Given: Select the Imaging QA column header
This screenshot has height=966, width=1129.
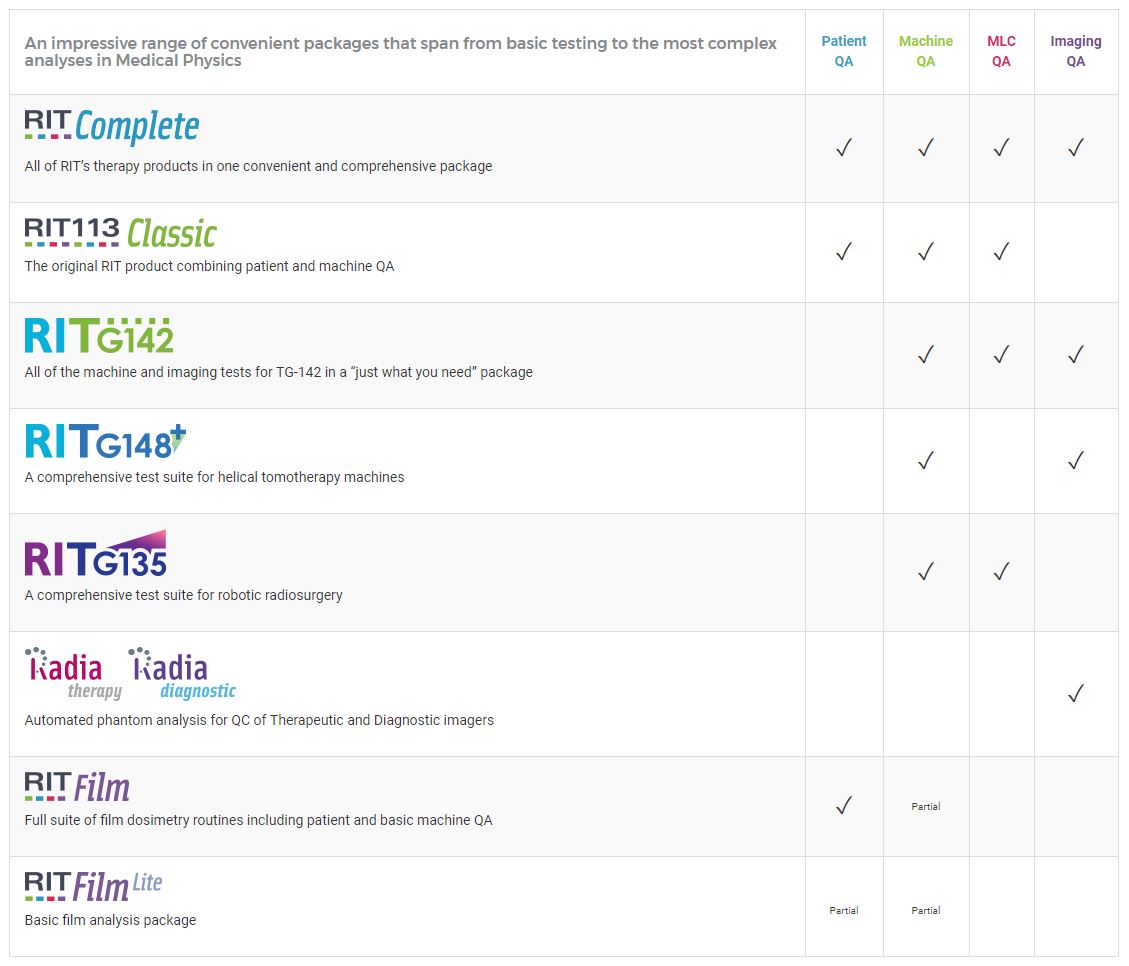Looking at the screenshot, I should 1076,51.
